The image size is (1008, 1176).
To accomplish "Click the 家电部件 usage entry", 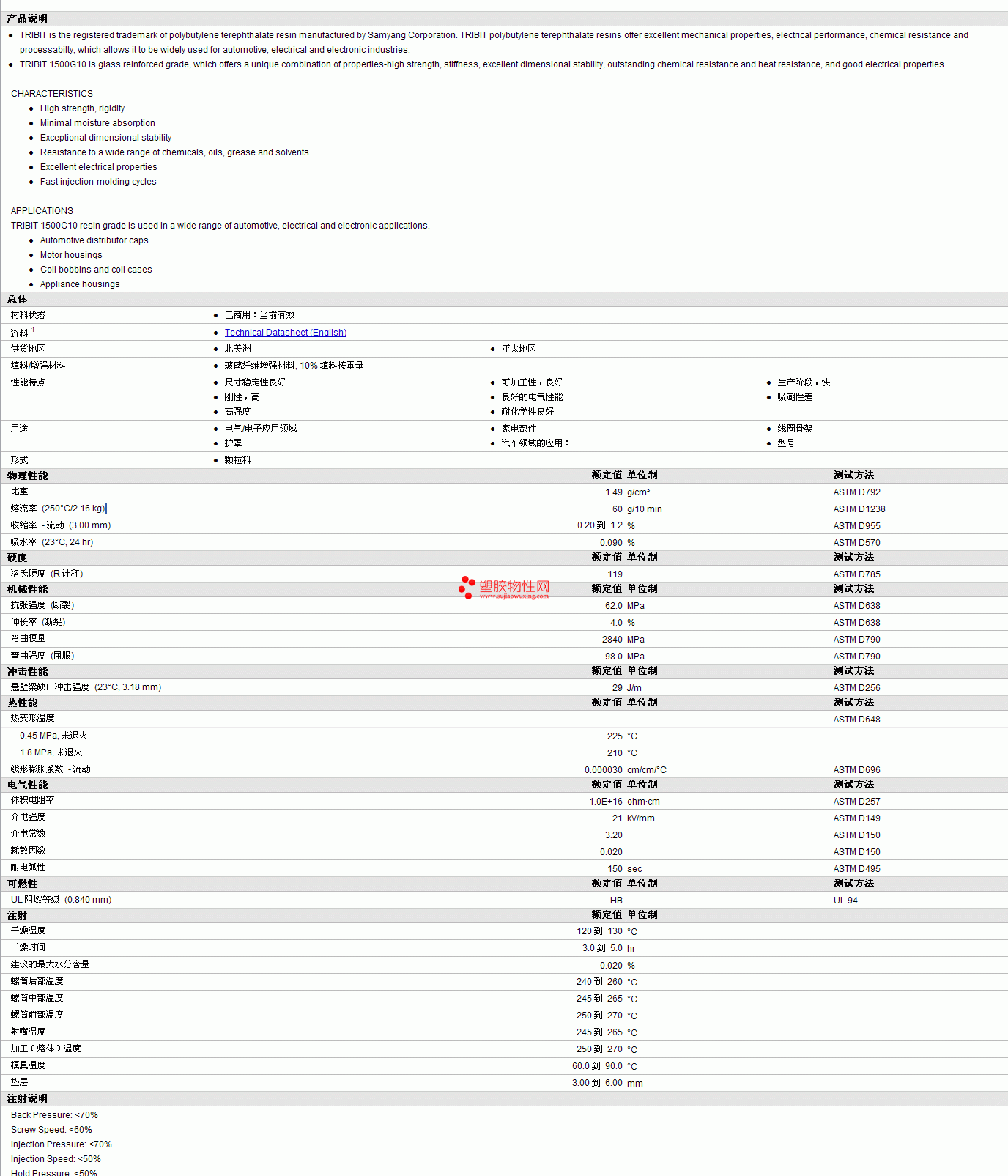I will [519, 429].
